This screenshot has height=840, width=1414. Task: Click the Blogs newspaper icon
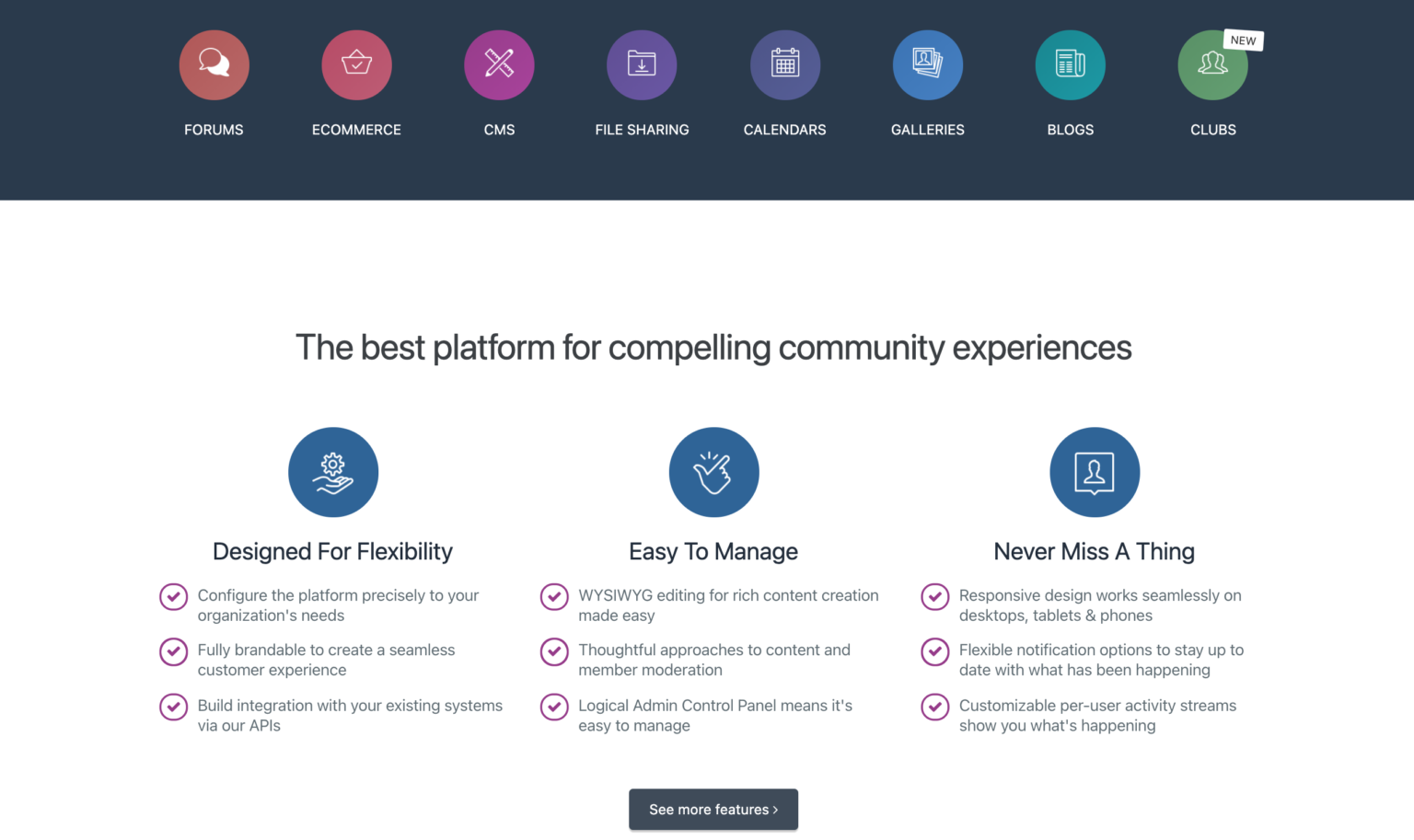(1070, 64)
